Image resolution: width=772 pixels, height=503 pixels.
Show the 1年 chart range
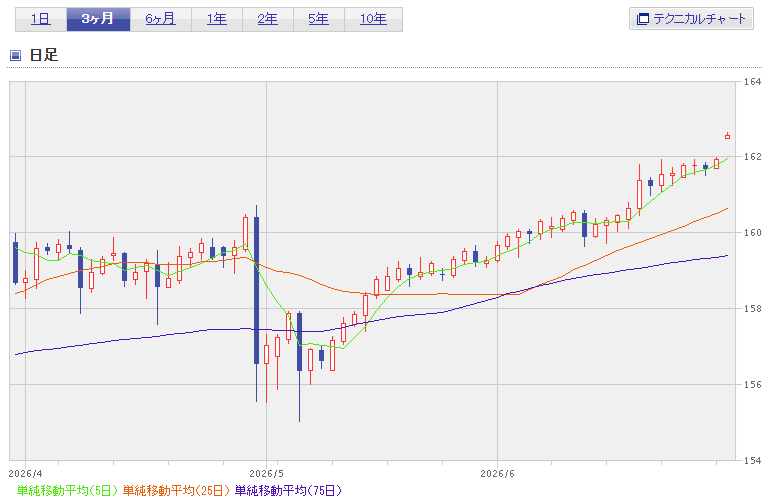coord(217,19)
